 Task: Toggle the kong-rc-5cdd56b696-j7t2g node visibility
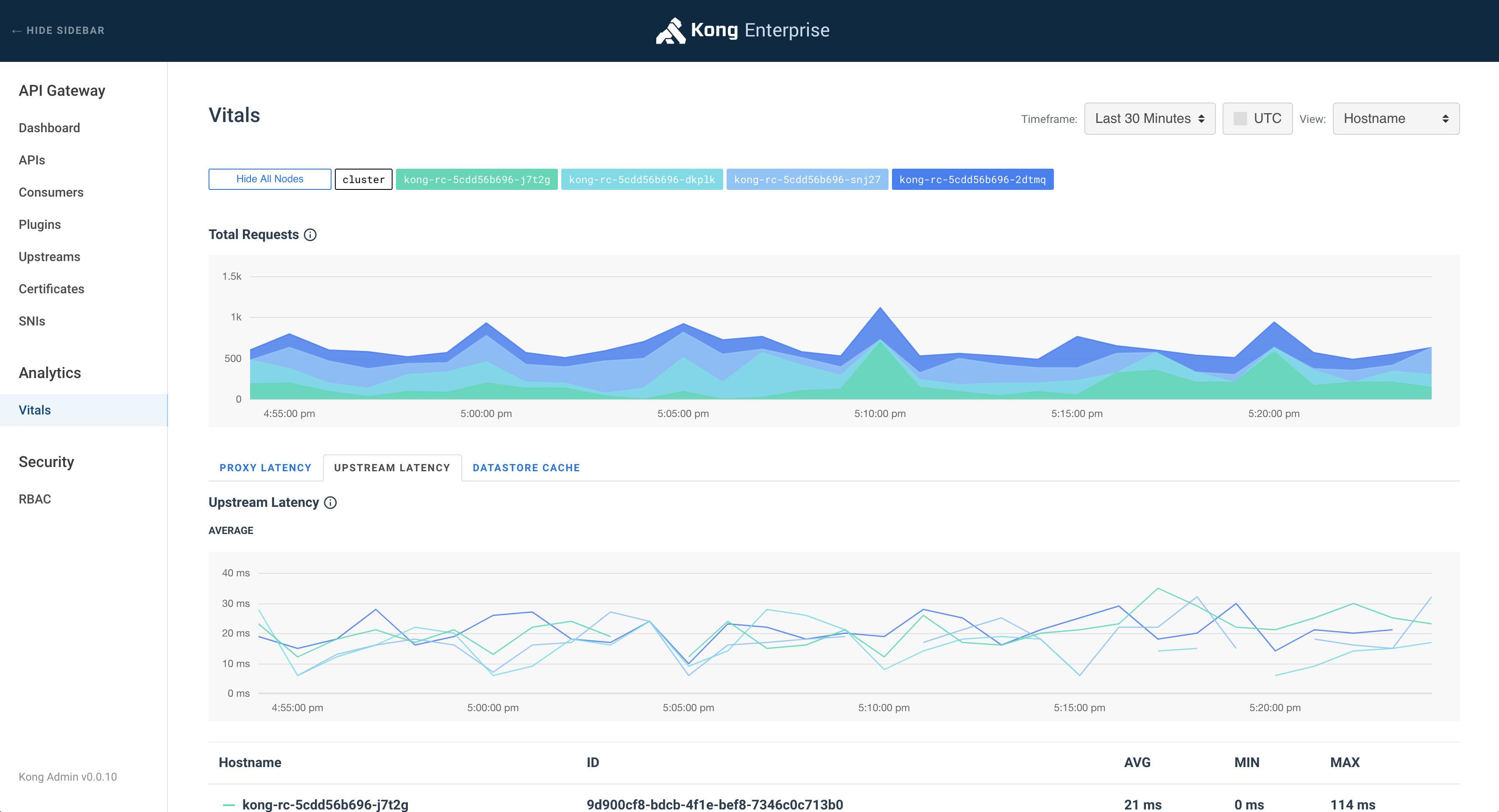pos(476,179)
